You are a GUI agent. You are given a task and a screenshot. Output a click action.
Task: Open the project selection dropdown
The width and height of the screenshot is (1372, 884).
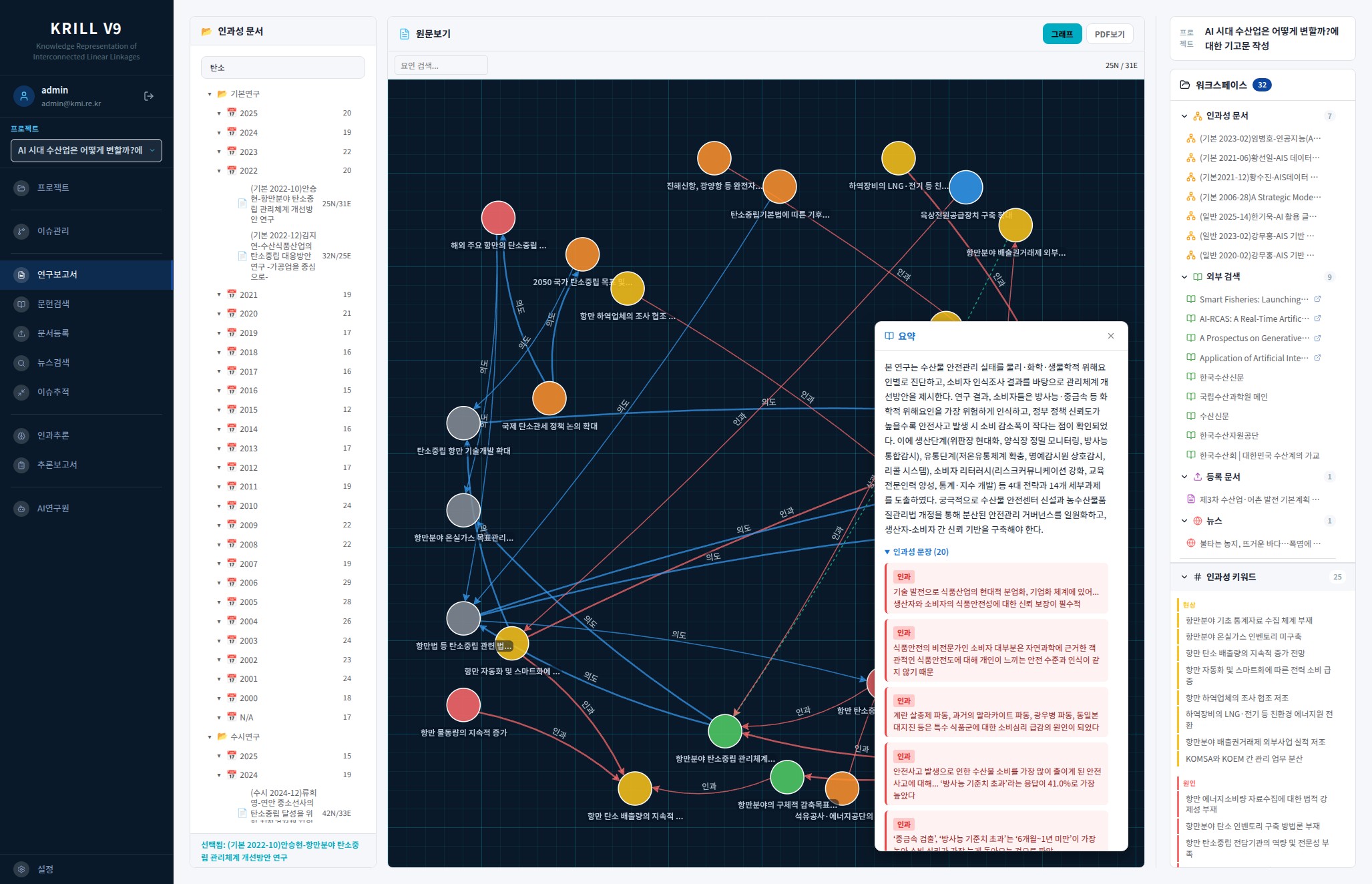86,150
